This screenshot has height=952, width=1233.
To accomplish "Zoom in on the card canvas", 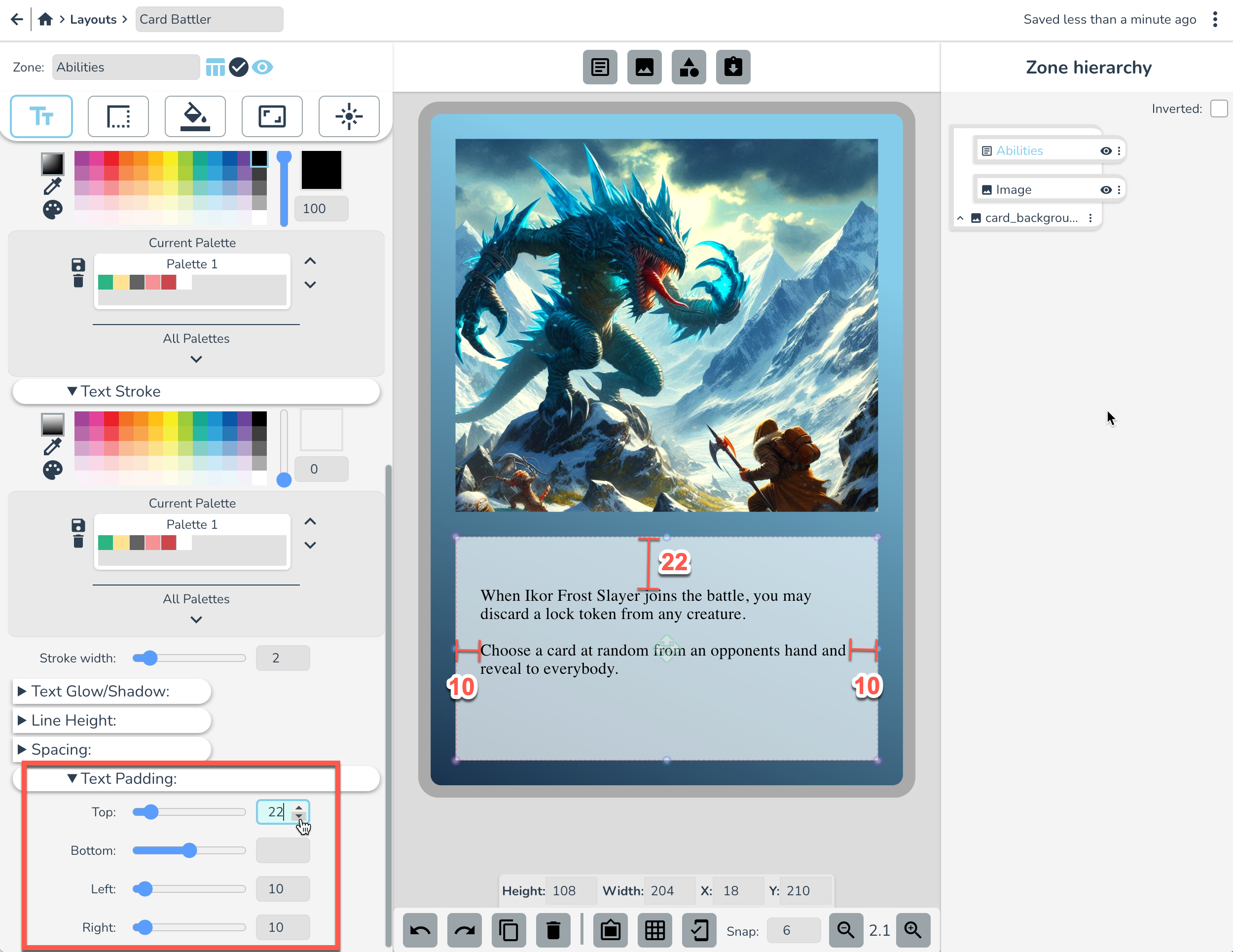I will tap(913, 931).
